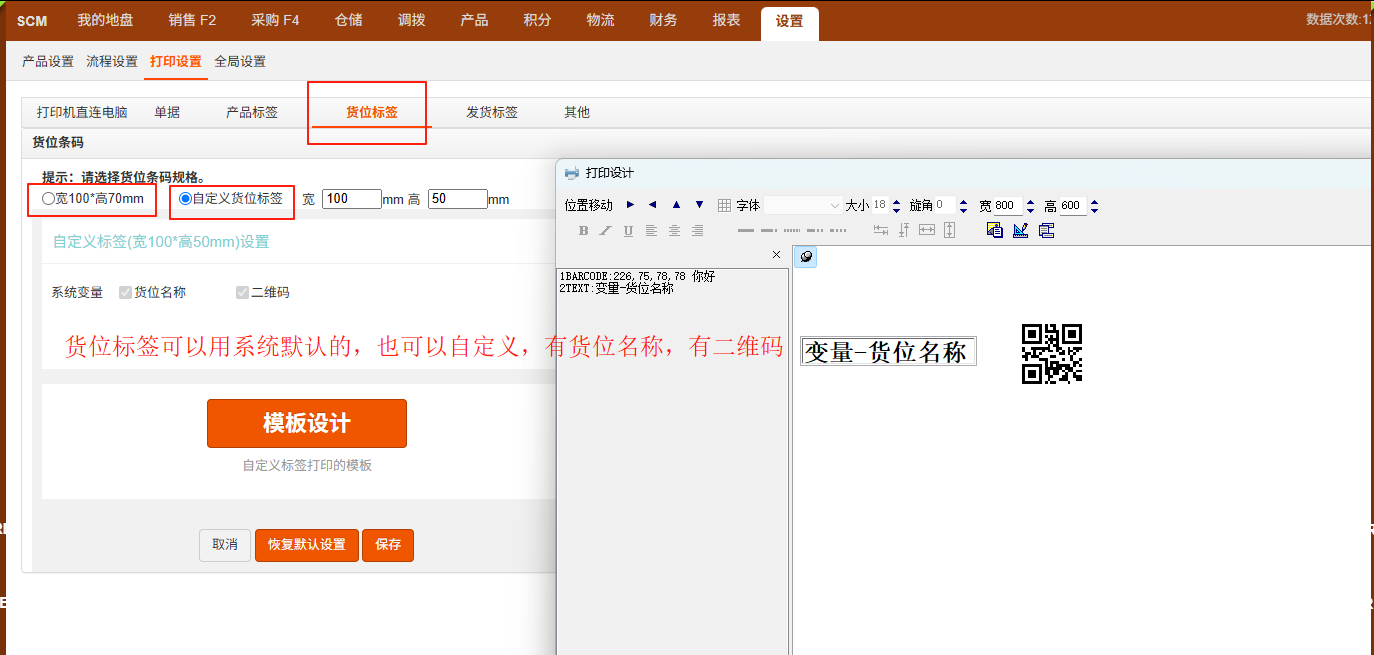The height and width of the screenshot is (655, 1374).
Task: Align text right in print designer
Action: tap(697, 231)
